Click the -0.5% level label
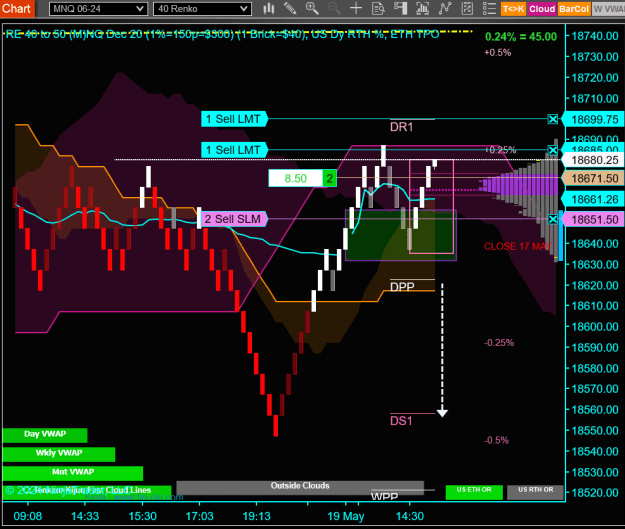This screenshot has width=625, height=529. pos(496,441)
